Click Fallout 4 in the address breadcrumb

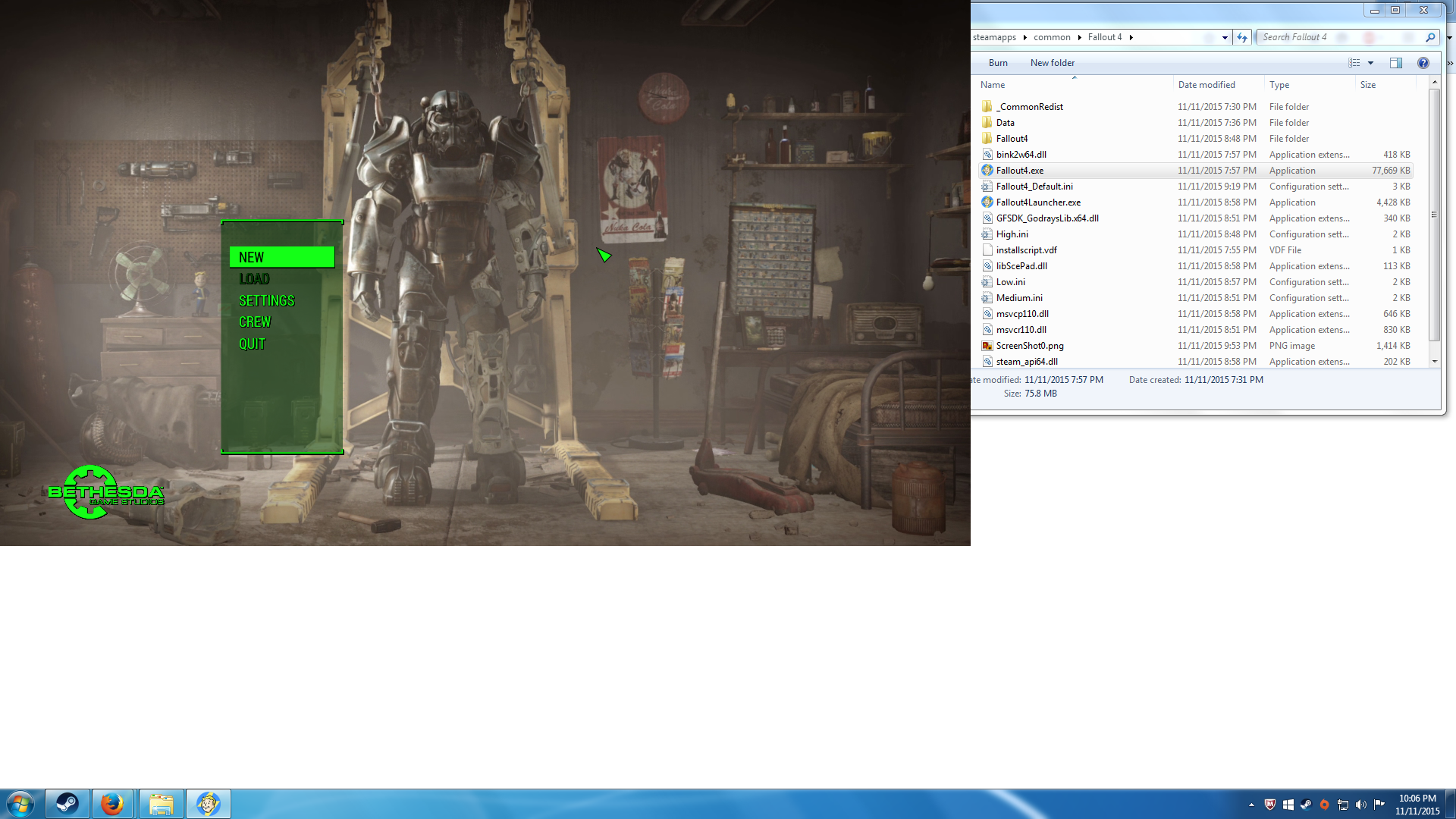[1105, 37]
